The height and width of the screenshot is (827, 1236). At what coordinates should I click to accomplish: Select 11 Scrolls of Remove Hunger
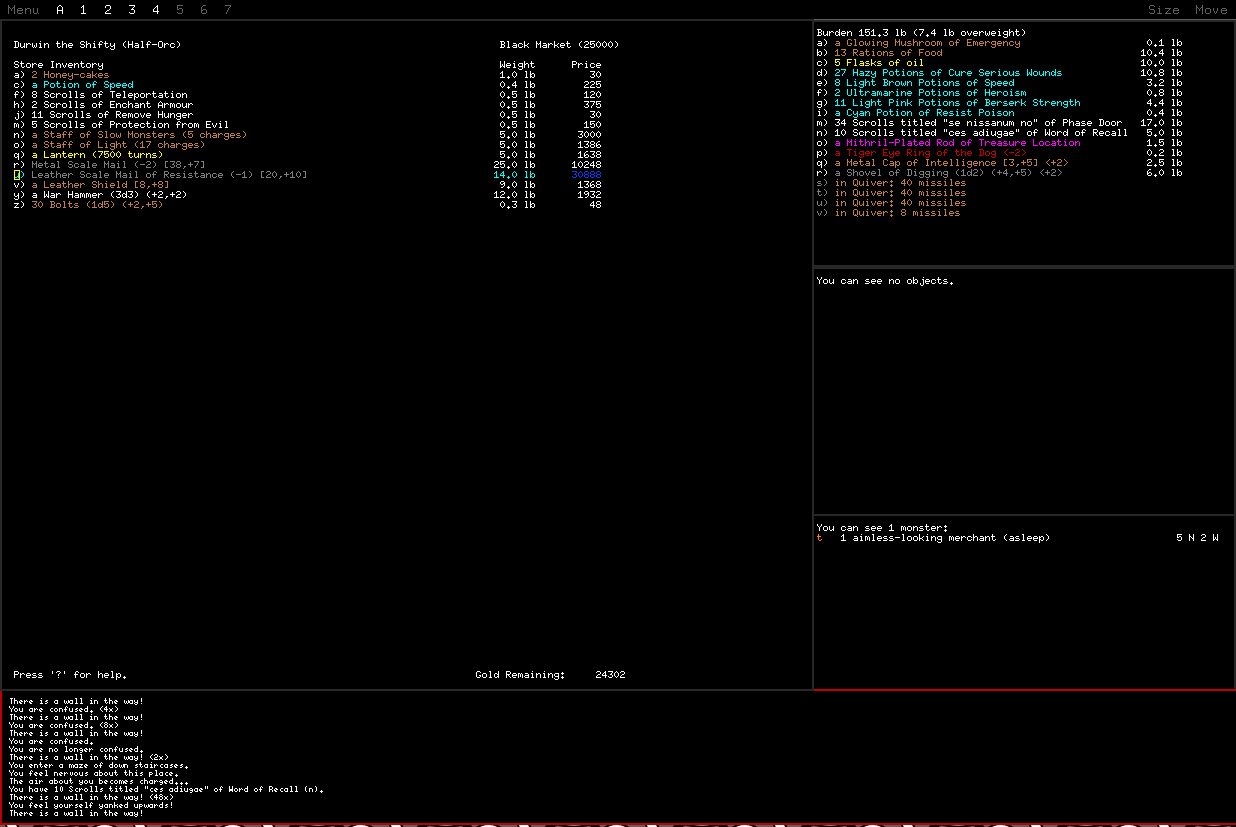pyautogui.click(x=308, y=115)
